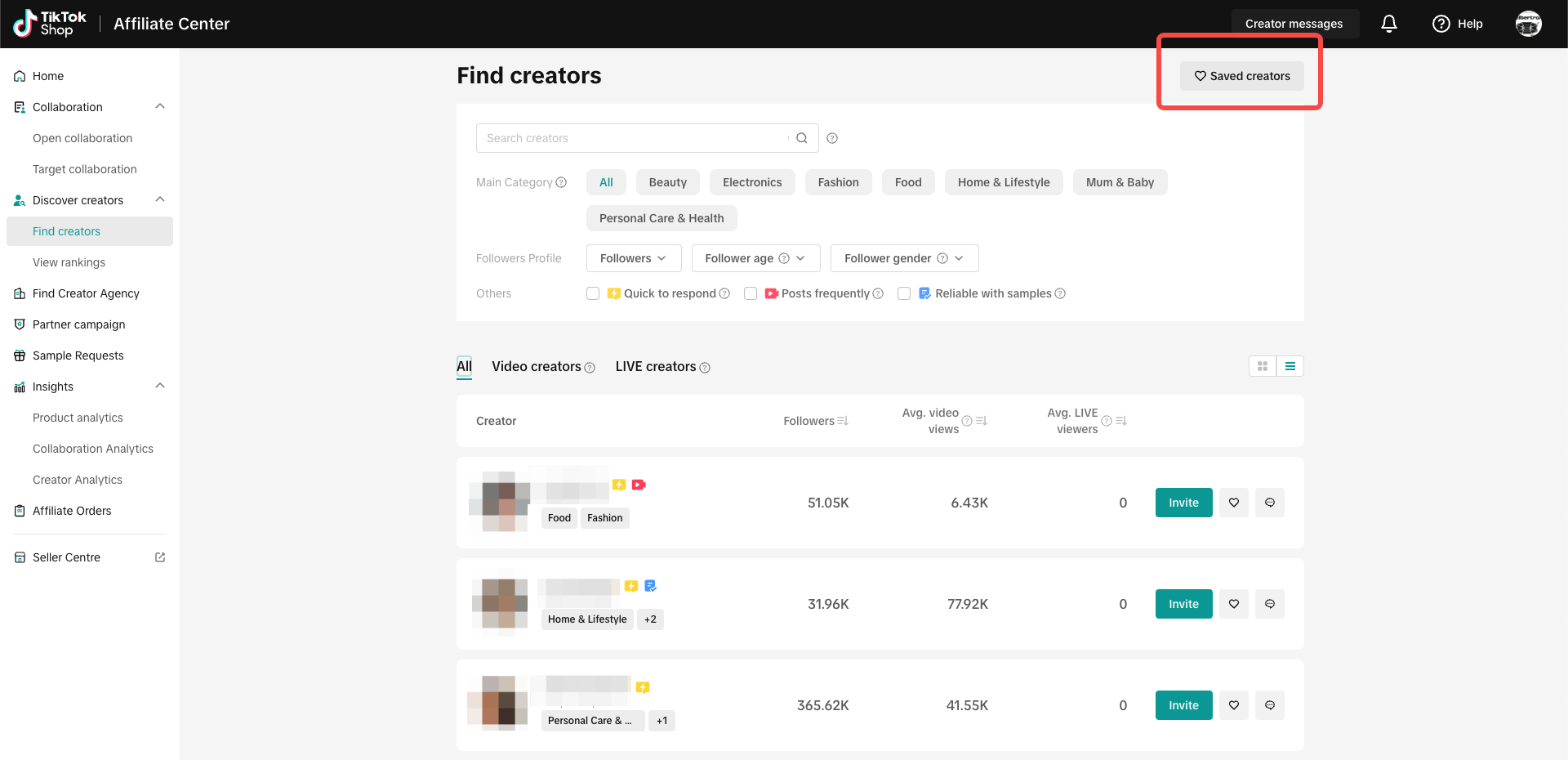Enable the Quick to respond filter
The image size is (1568, 760).
[593, 293]
